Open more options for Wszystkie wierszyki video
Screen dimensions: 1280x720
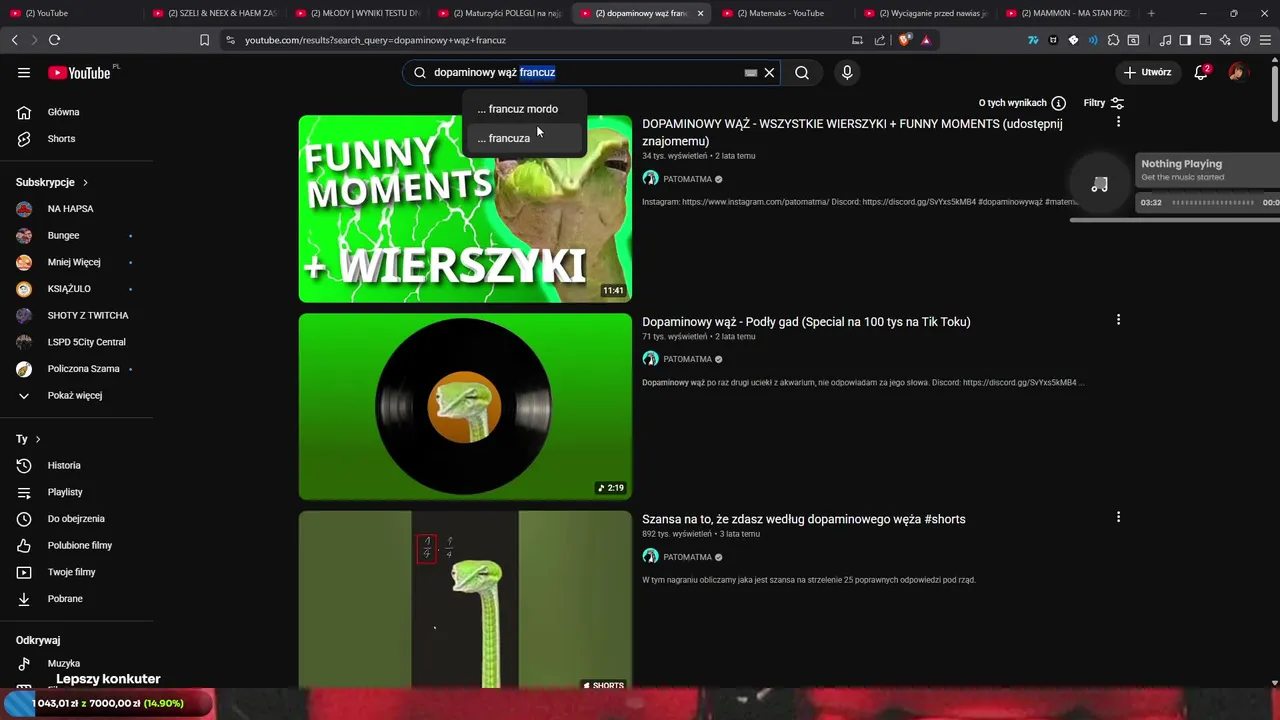1118,122
